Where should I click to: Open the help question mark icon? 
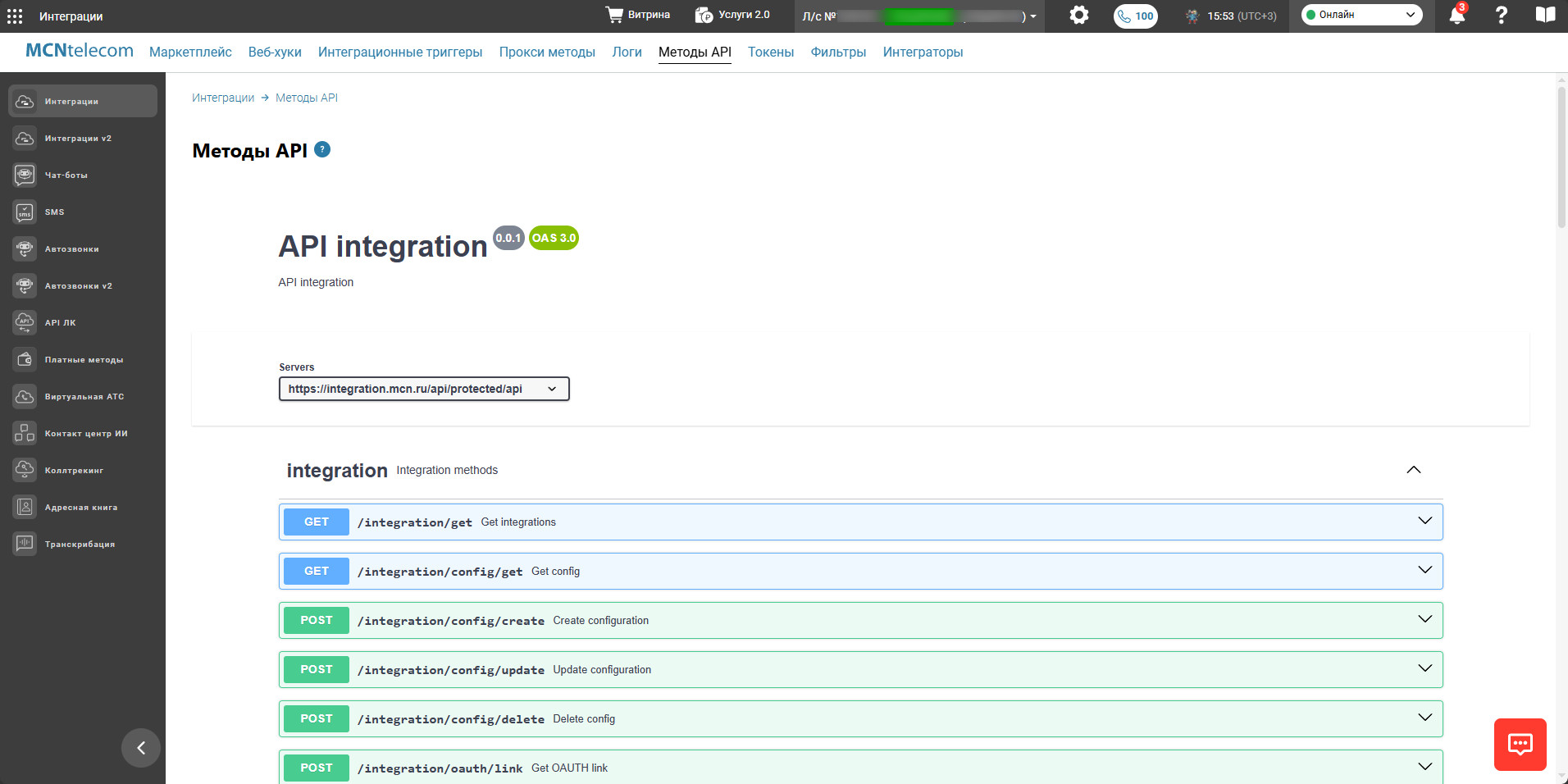[x=1501, y=15]
